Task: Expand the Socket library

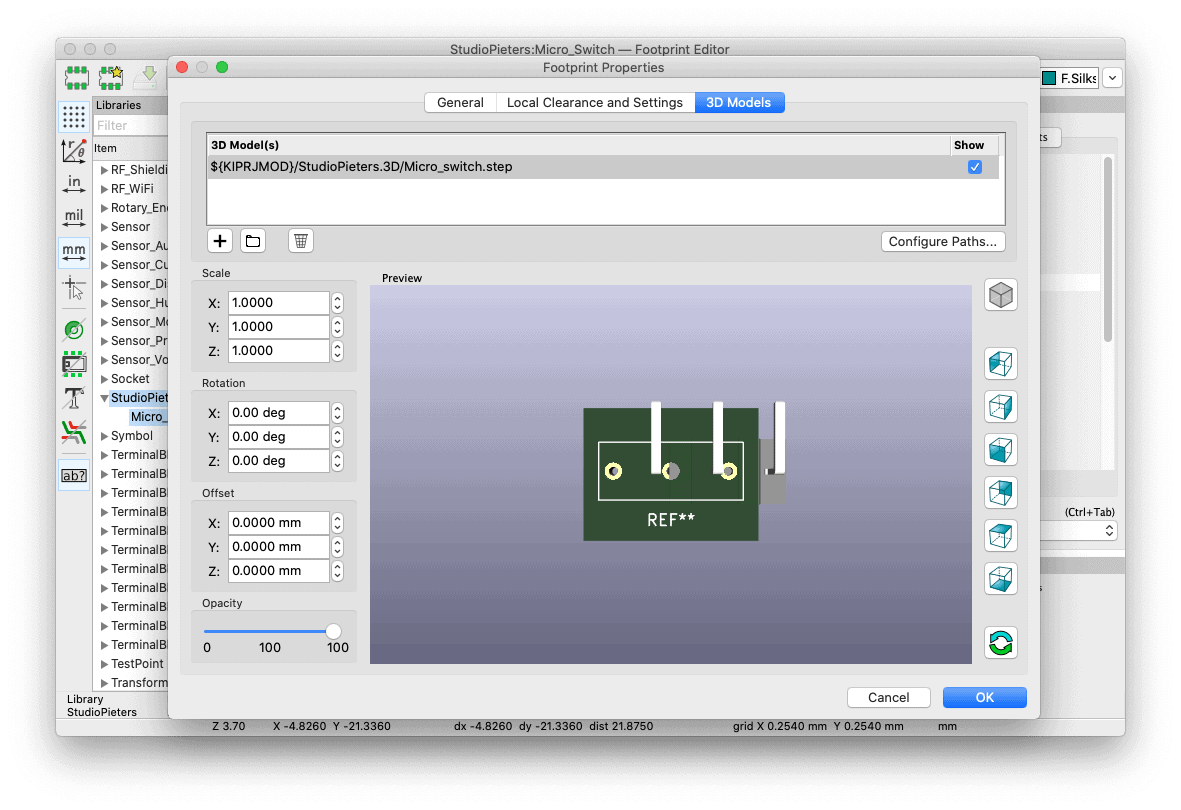Action: pos(105,379)
